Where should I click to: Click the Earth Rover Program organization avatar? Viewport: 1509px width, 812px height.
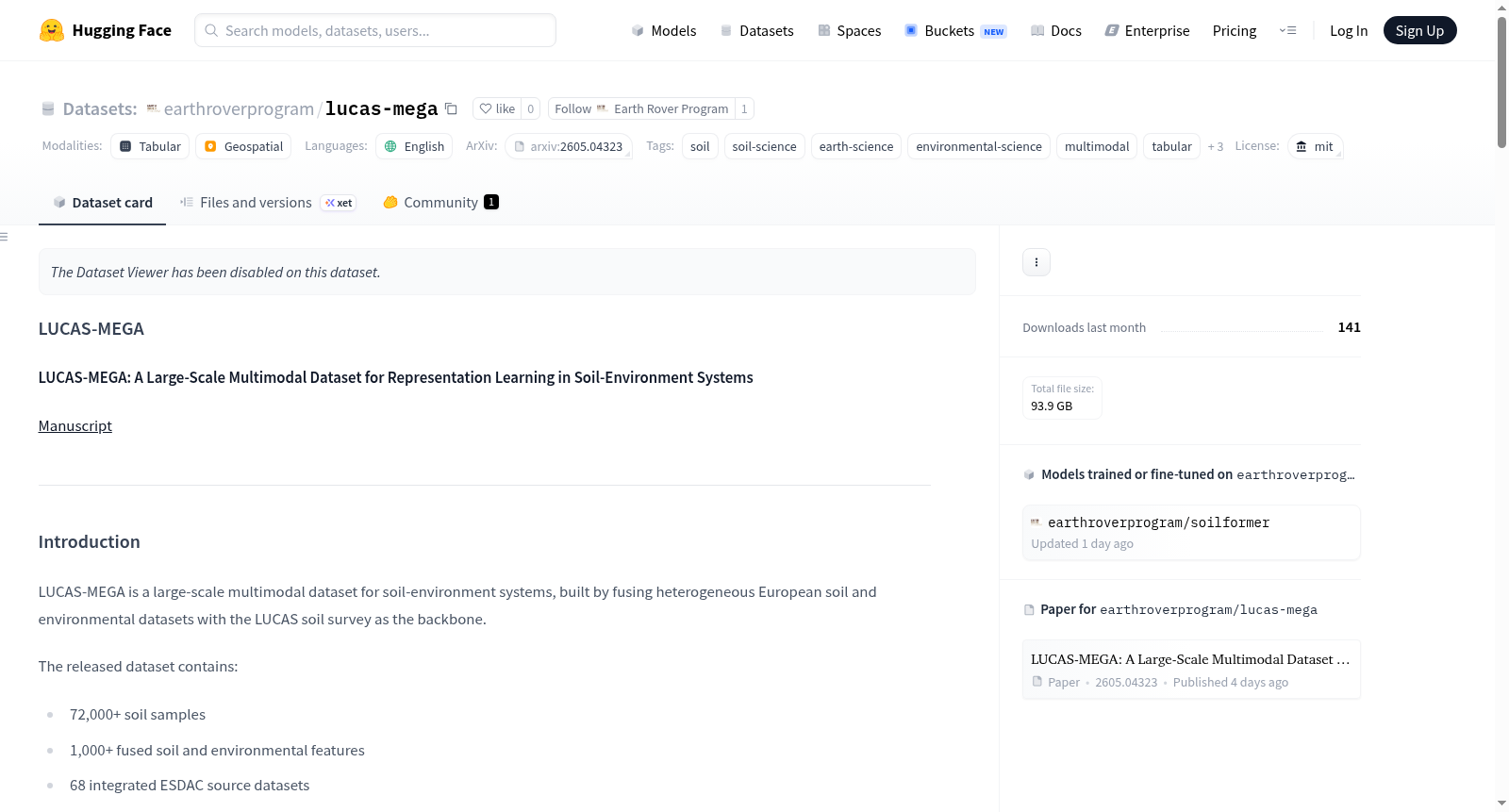[602, 108]
